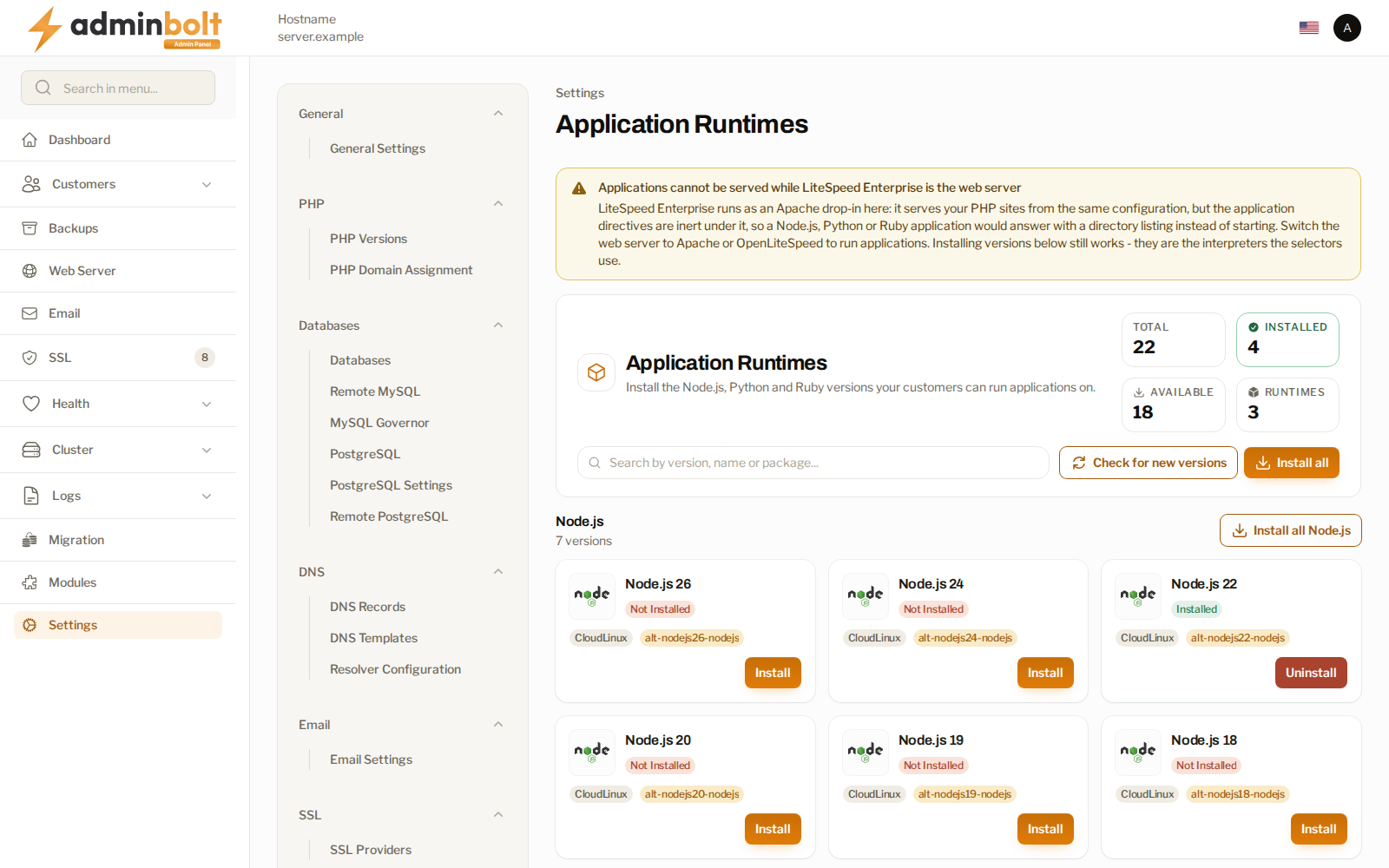Click the Node.js 22 logo

(1138, 596)
